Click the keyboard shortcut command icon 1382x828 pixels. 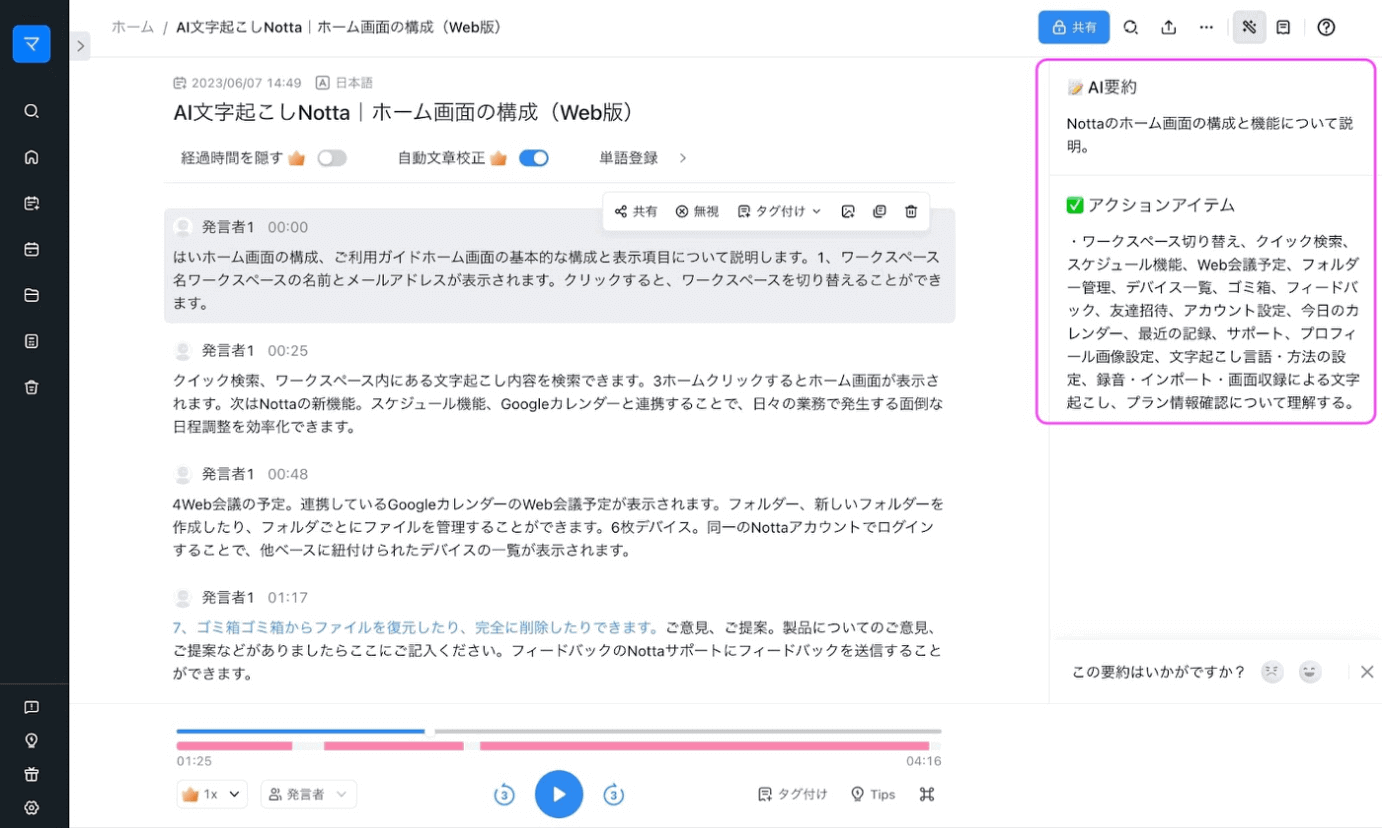point(926,794)
